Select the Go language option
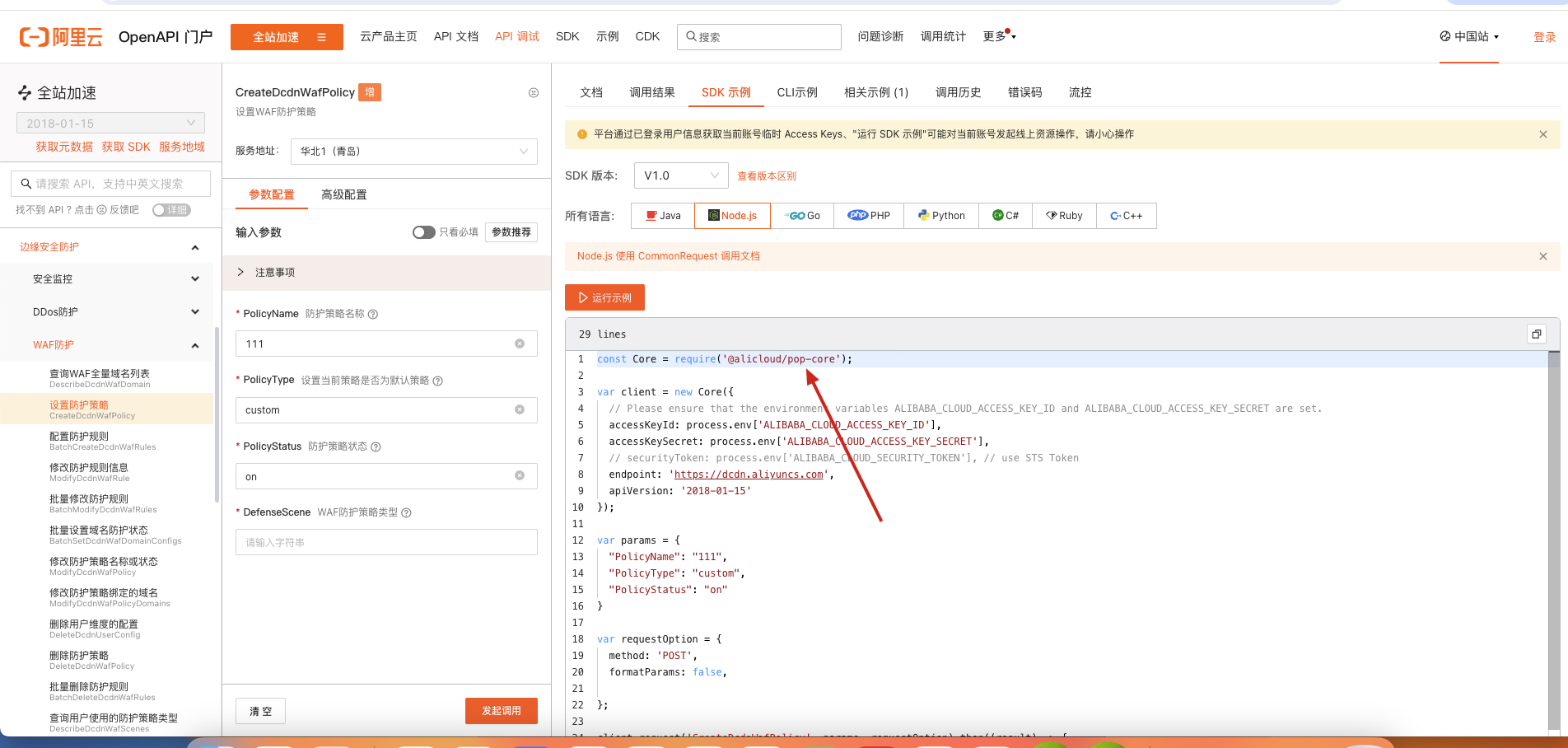 (802, 216)
